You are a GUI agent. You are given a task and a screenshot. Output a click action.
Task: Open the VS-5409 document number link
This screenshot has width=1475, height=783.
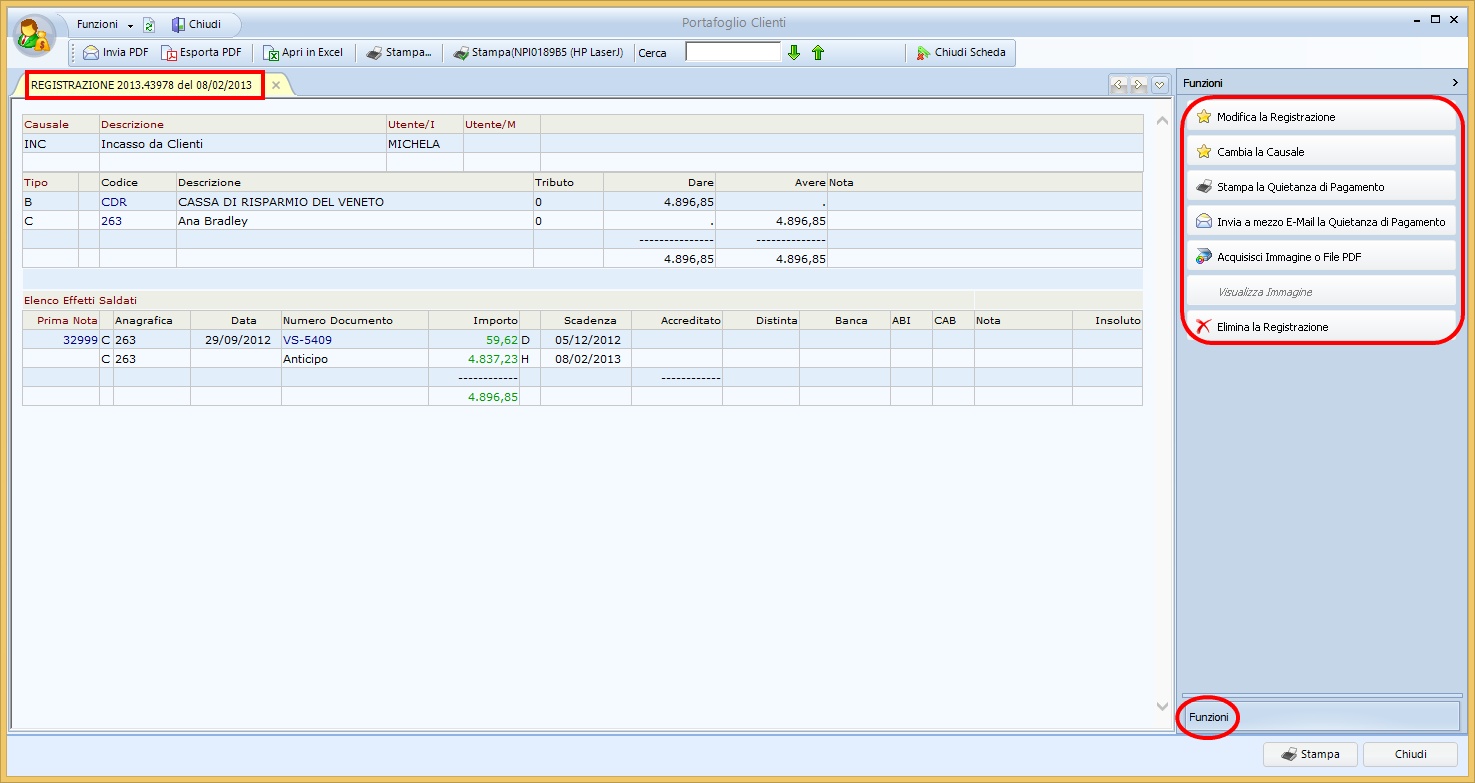coord(307,340)
